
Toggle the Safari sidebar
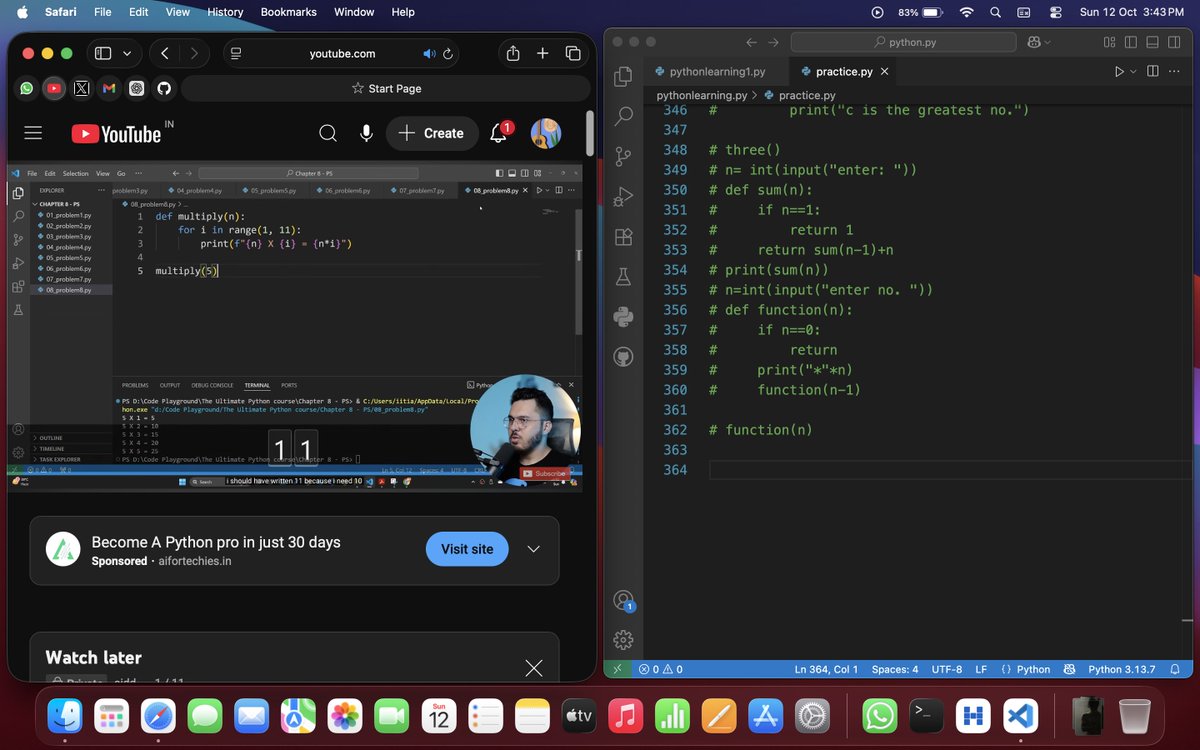click(102, 53)
